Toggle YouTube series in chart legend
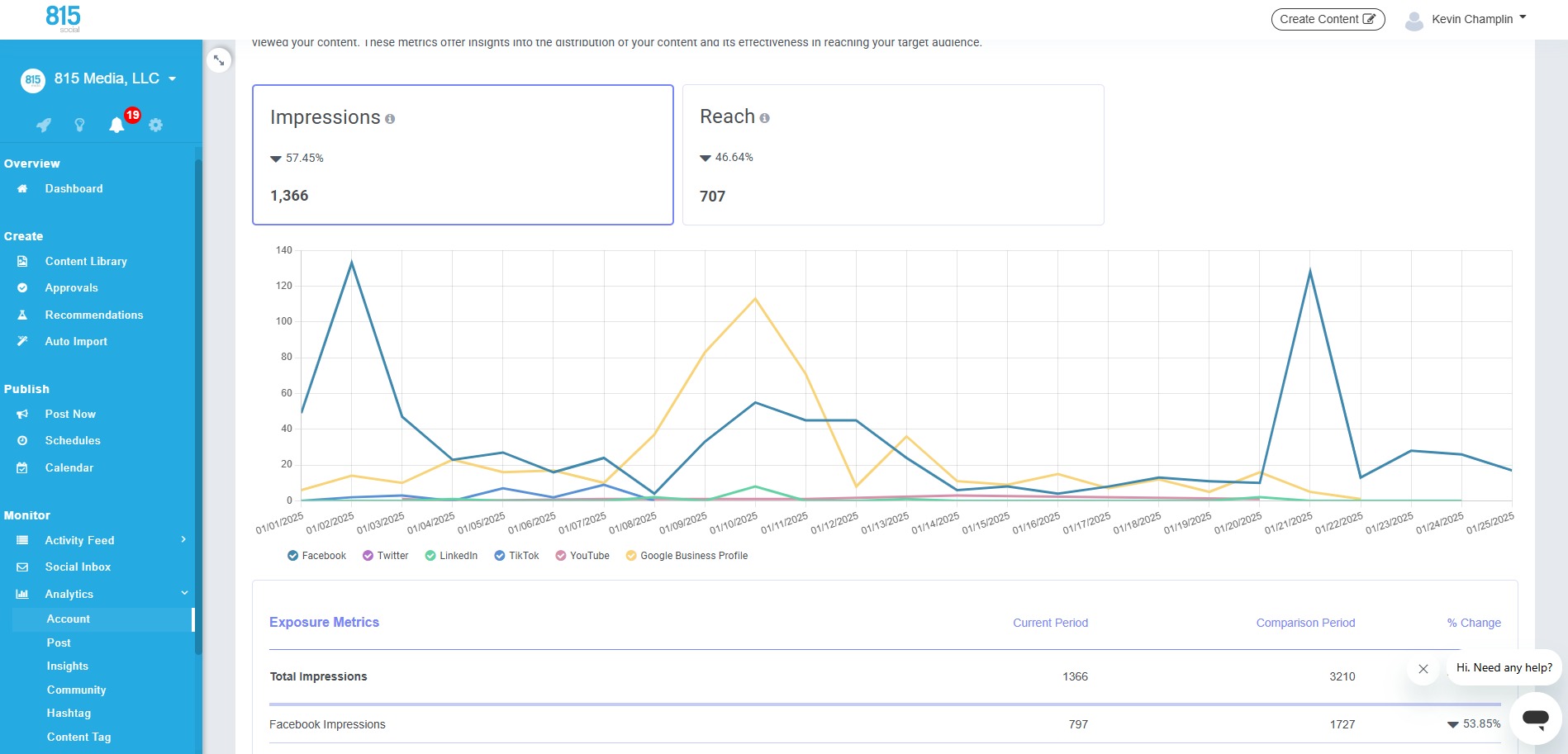Screen dimensions: 1568x754 [582, 556]
